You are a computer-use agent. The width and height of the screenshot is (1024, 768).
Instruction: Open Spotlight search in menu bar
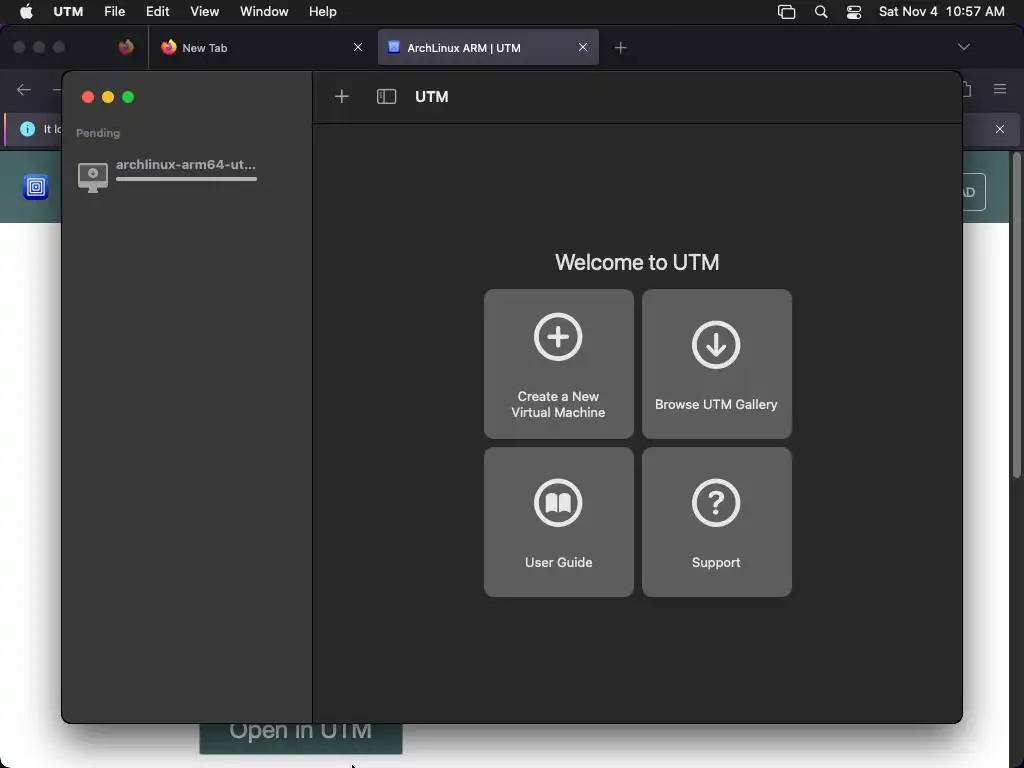pos(821,12)
